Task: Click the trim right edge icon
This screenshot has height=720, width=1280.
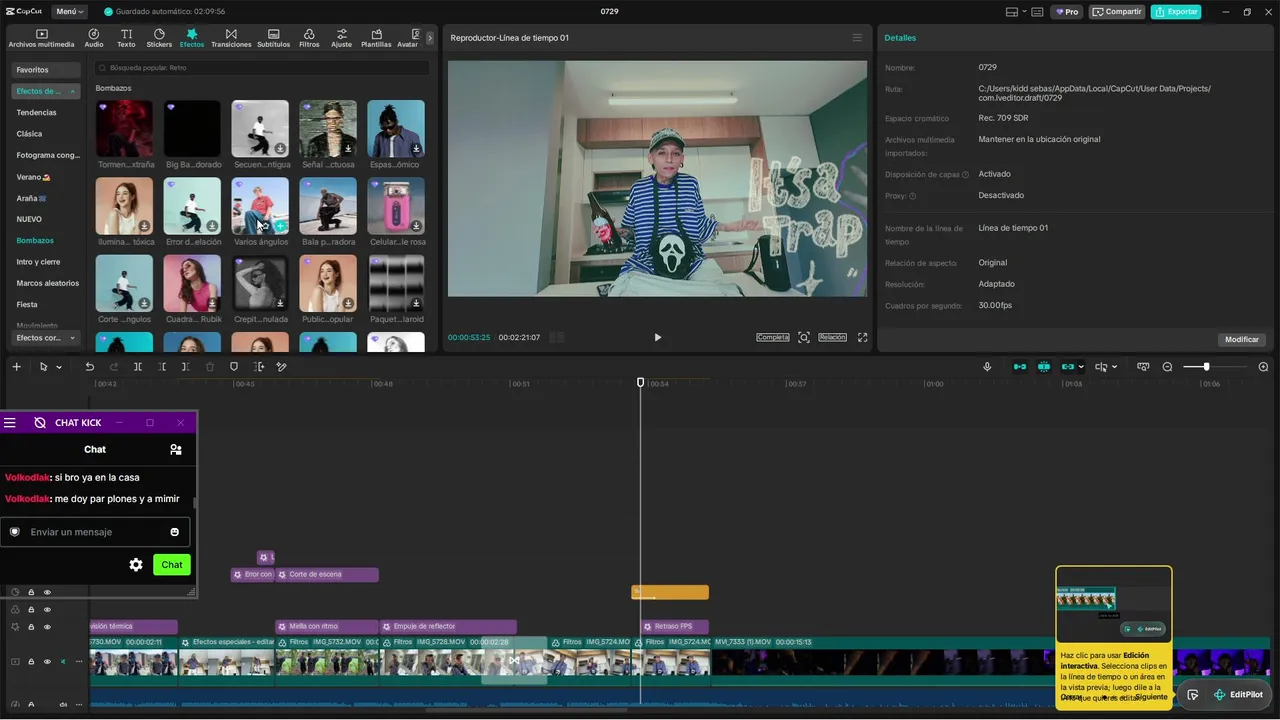Action: click(x=186, y=367)
